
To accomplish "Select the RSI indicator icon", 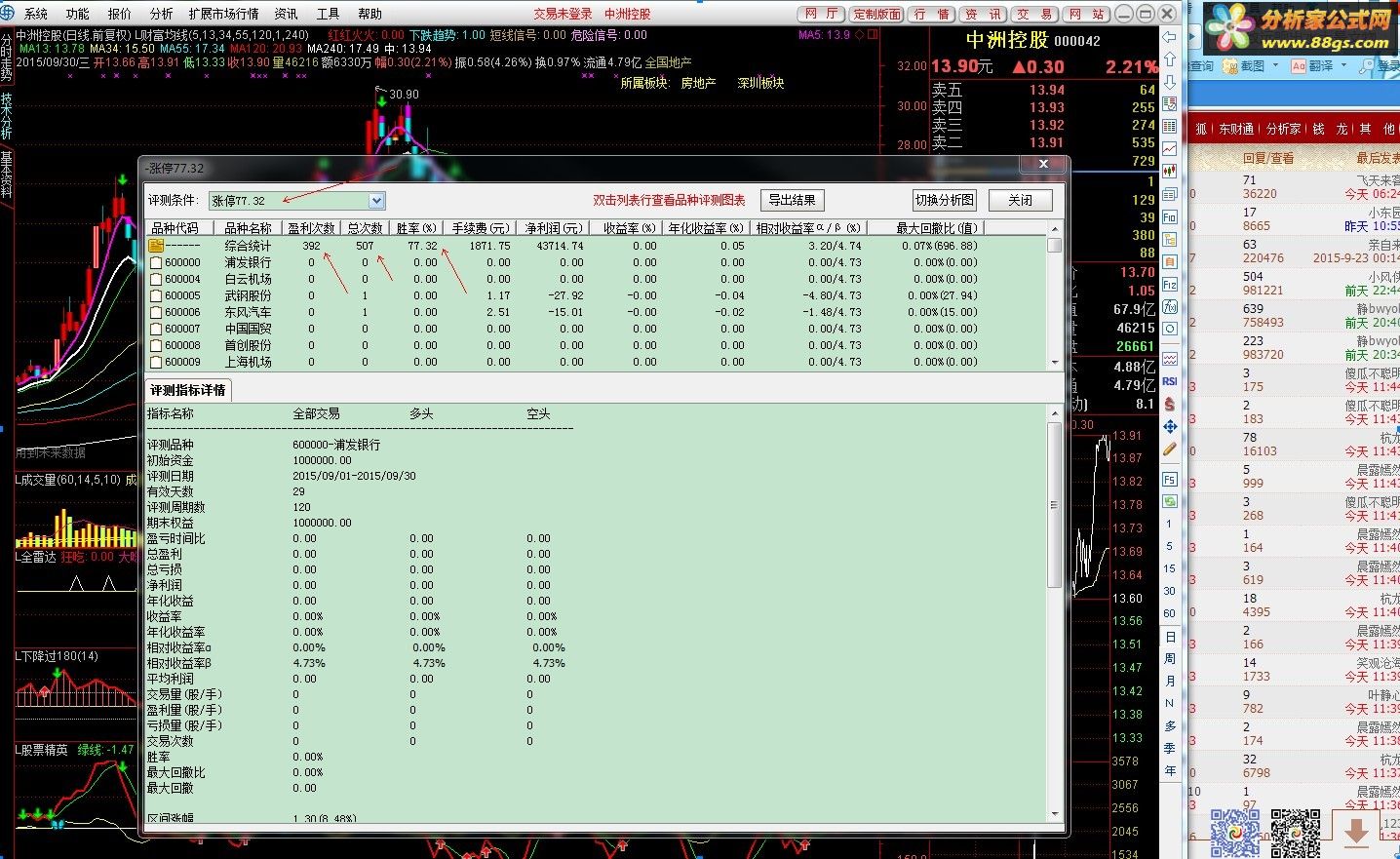I will pos(1169,381).
